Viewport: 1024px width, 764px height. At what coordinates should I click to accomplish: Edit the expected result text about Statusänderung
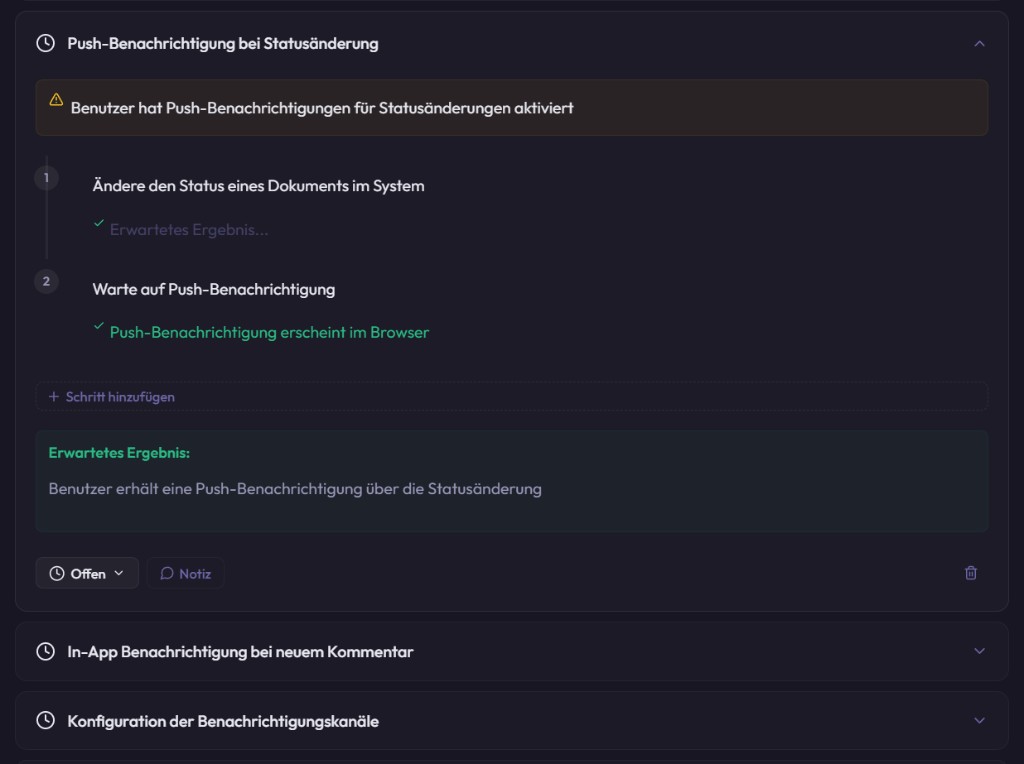(295, 489)
